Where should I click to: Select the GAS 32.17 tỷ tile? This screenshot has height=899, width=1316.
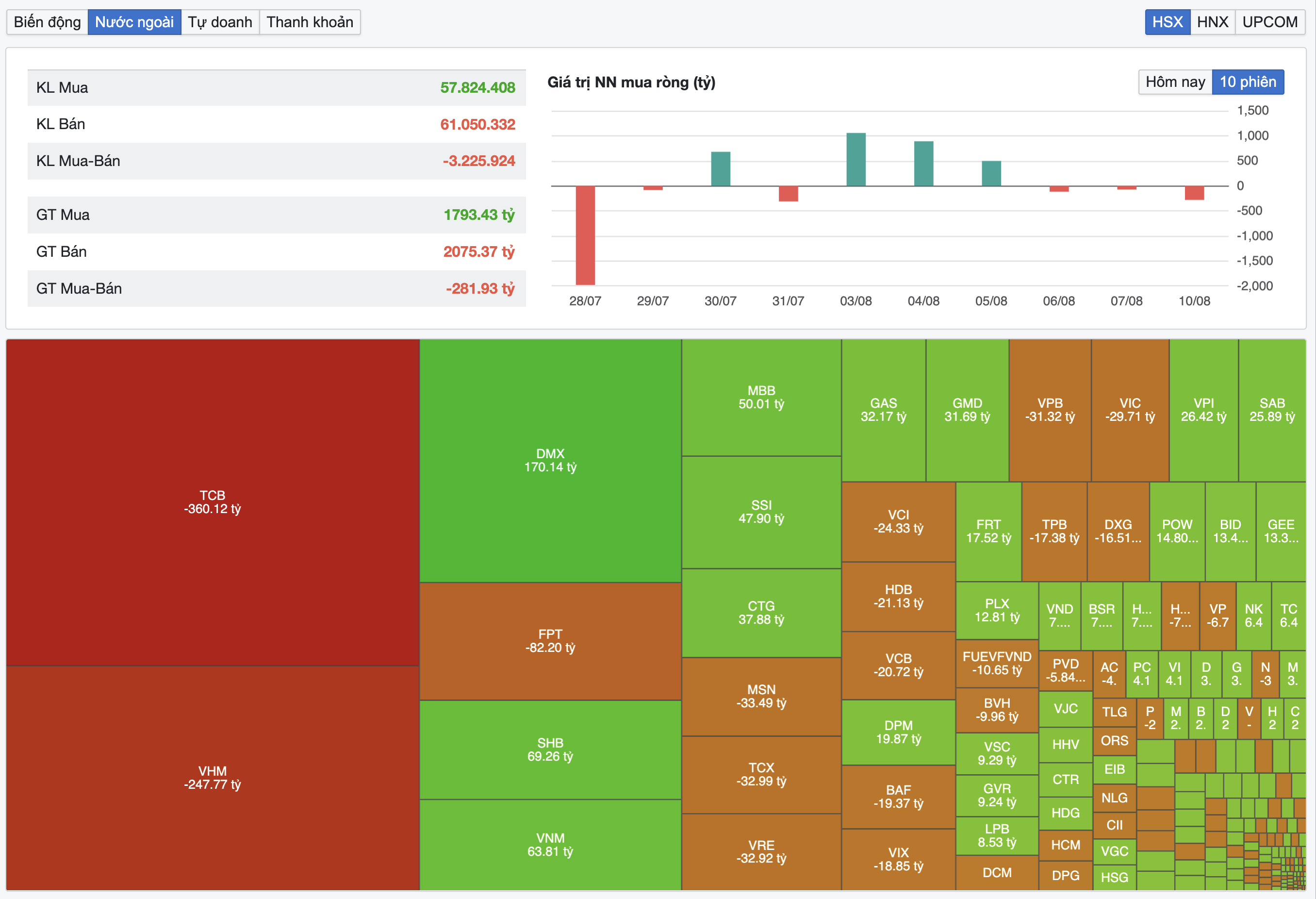click(x=883, y=410)
